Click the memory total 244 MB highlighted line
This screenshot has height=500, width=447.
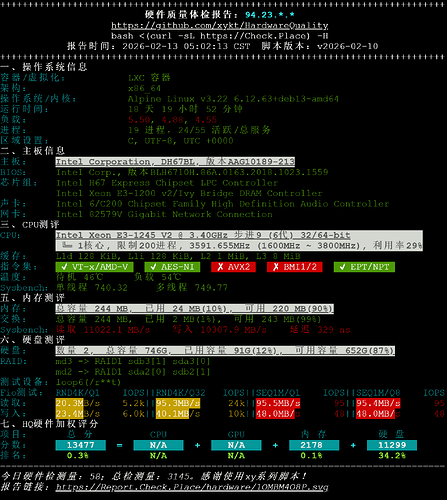194,309
